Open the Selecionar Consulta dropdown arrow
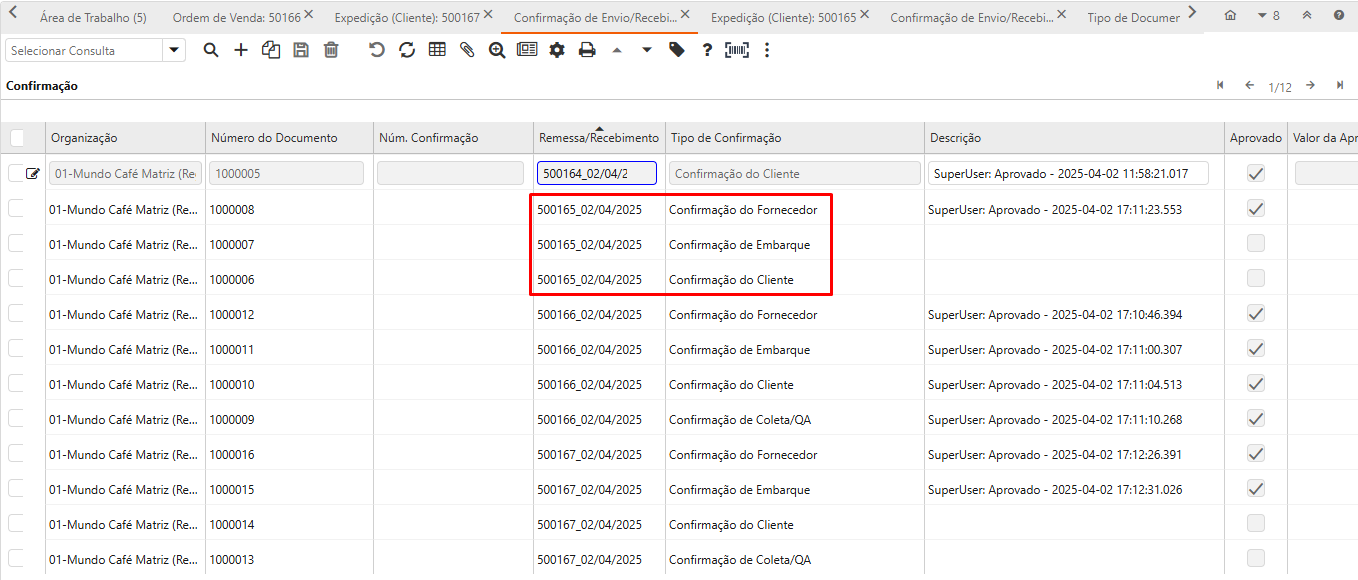The height and width of the screenshot is (580, 1358). [x=174, y=50]
